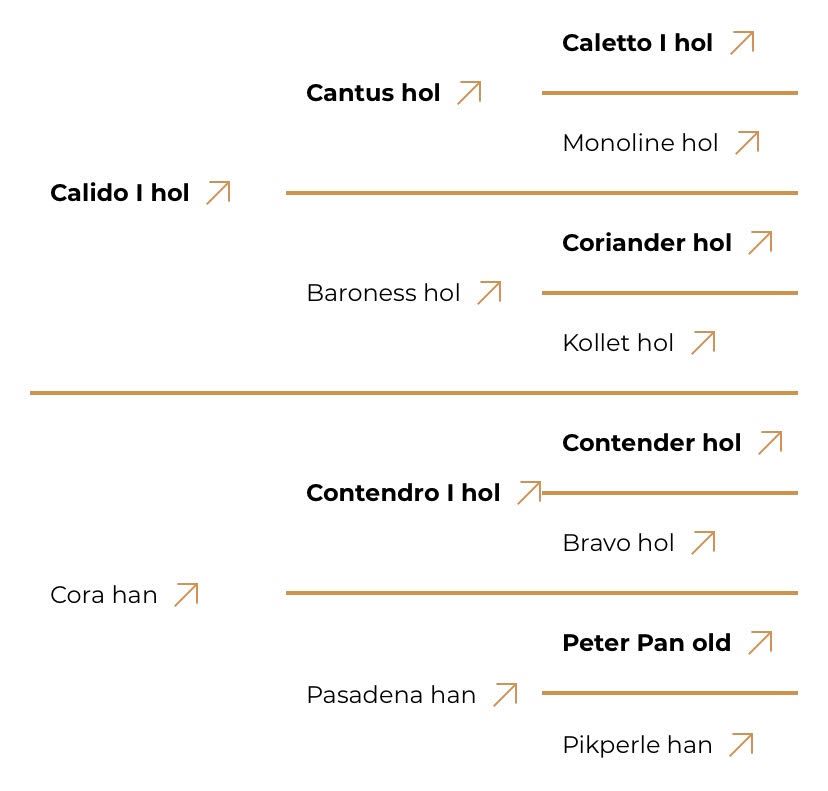The width and height of the screenshot is (828, 791).
Task: Go to the Cantus hol pedigree entry
Action: (373, 93)
